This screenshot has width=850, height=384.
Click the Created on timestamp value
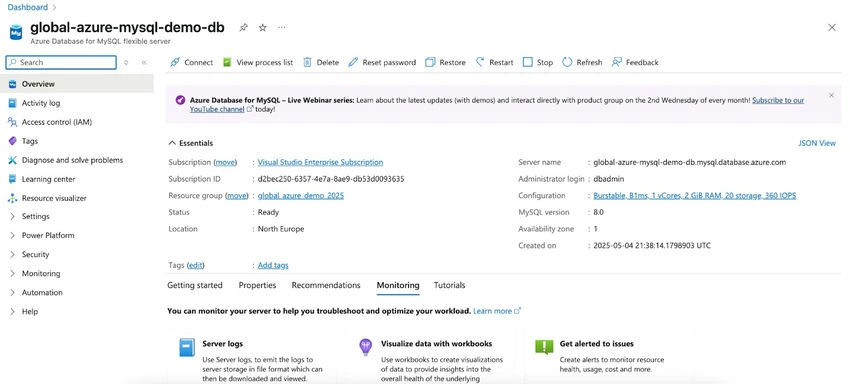click(652, 246)
